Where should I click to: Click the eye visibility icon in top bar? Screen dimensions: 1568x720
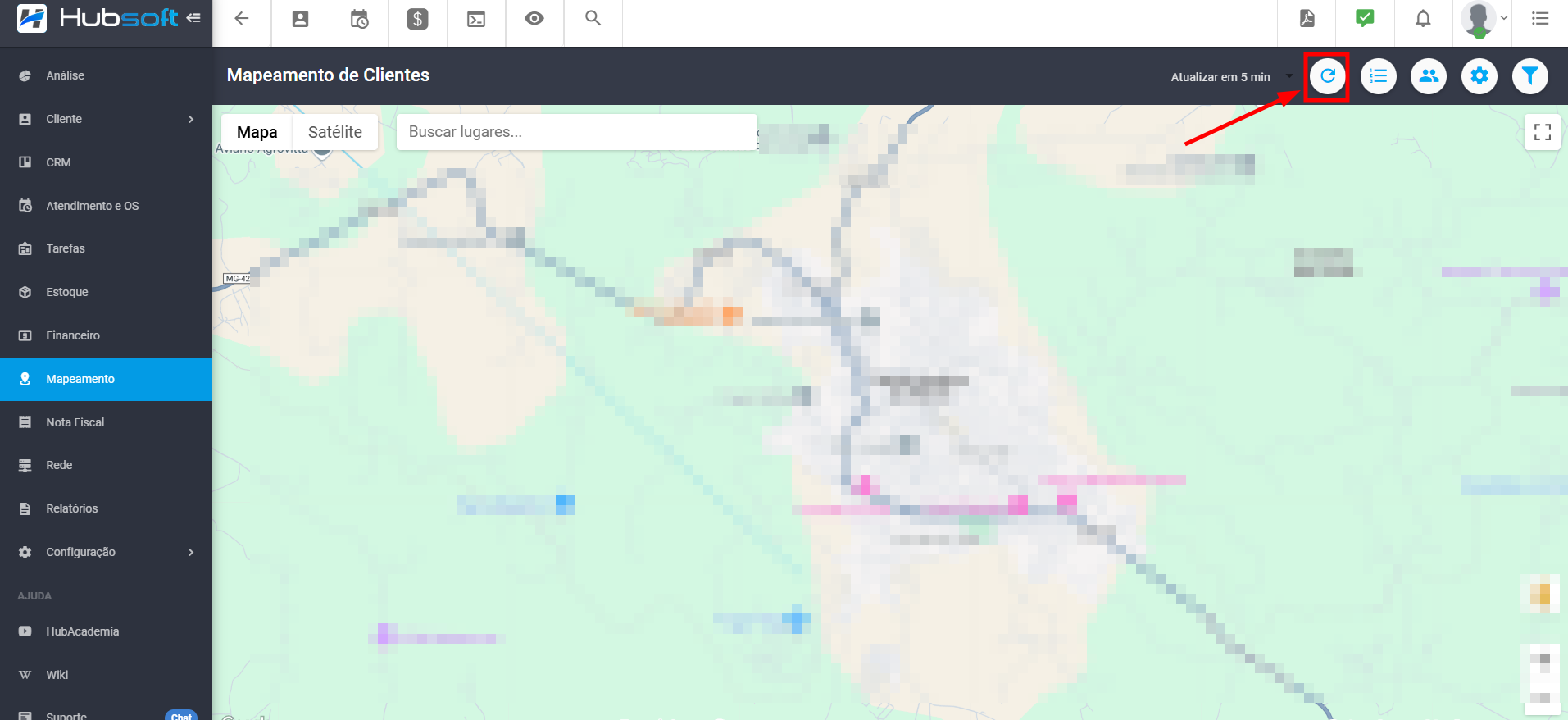tap(534, 18)
